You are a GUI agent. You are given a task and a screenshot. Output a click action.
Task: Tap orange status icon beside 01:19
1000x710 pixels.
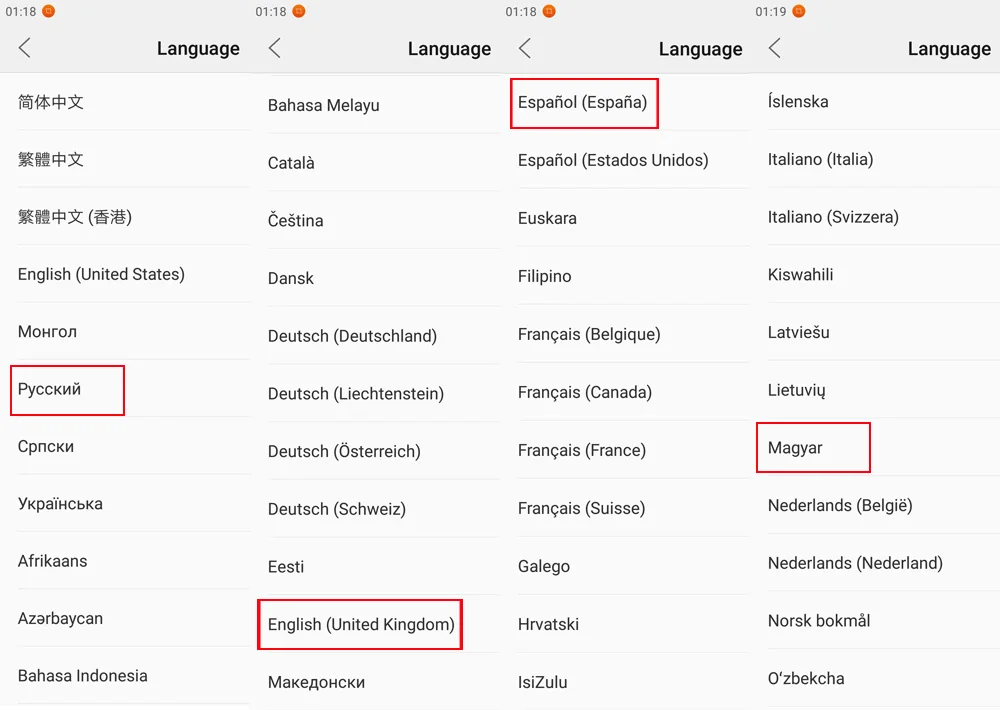click(798, 11)
